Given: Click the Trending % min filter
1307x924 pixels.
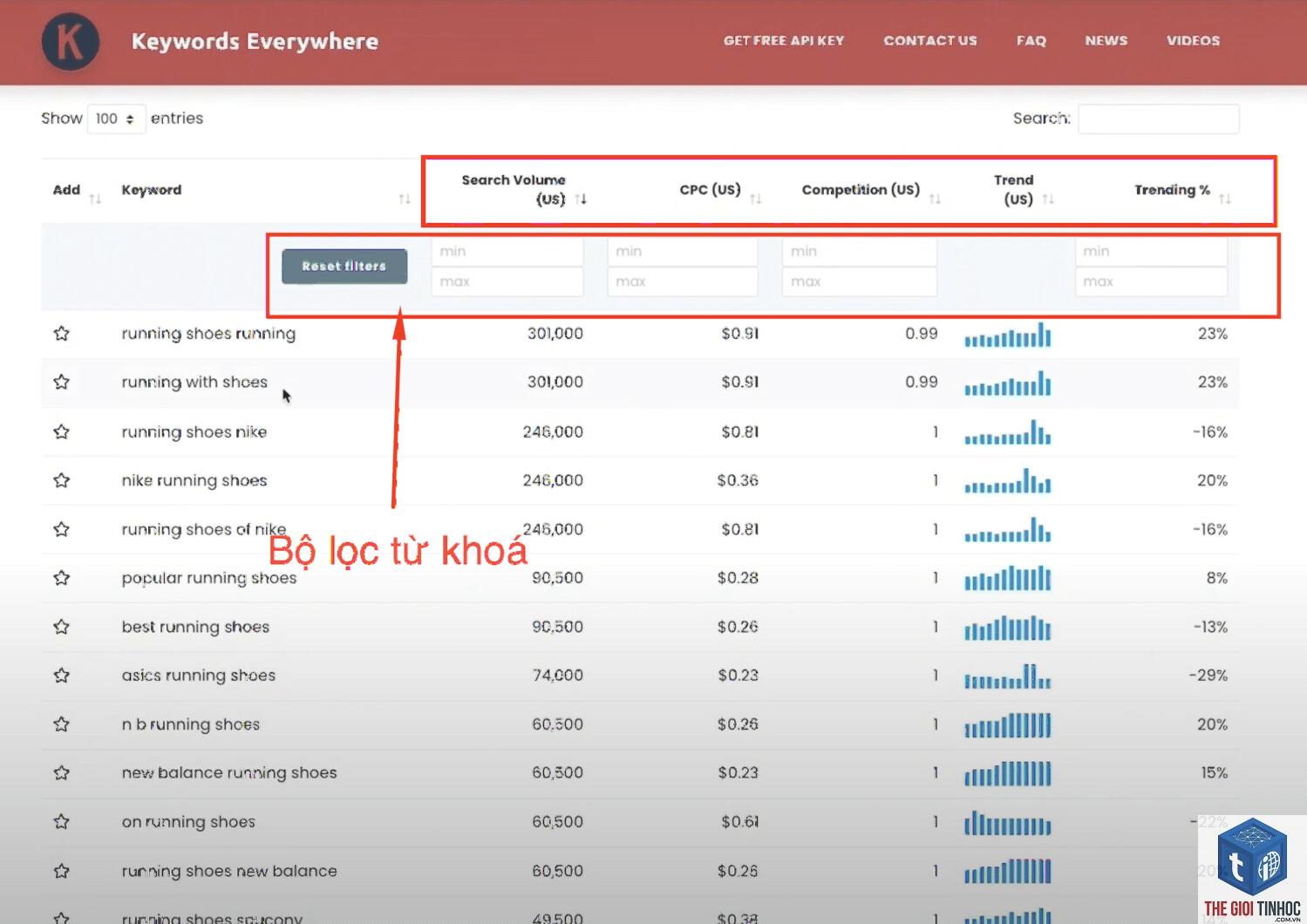Looking at the screenshot, I should click(x=1151, y=251).
